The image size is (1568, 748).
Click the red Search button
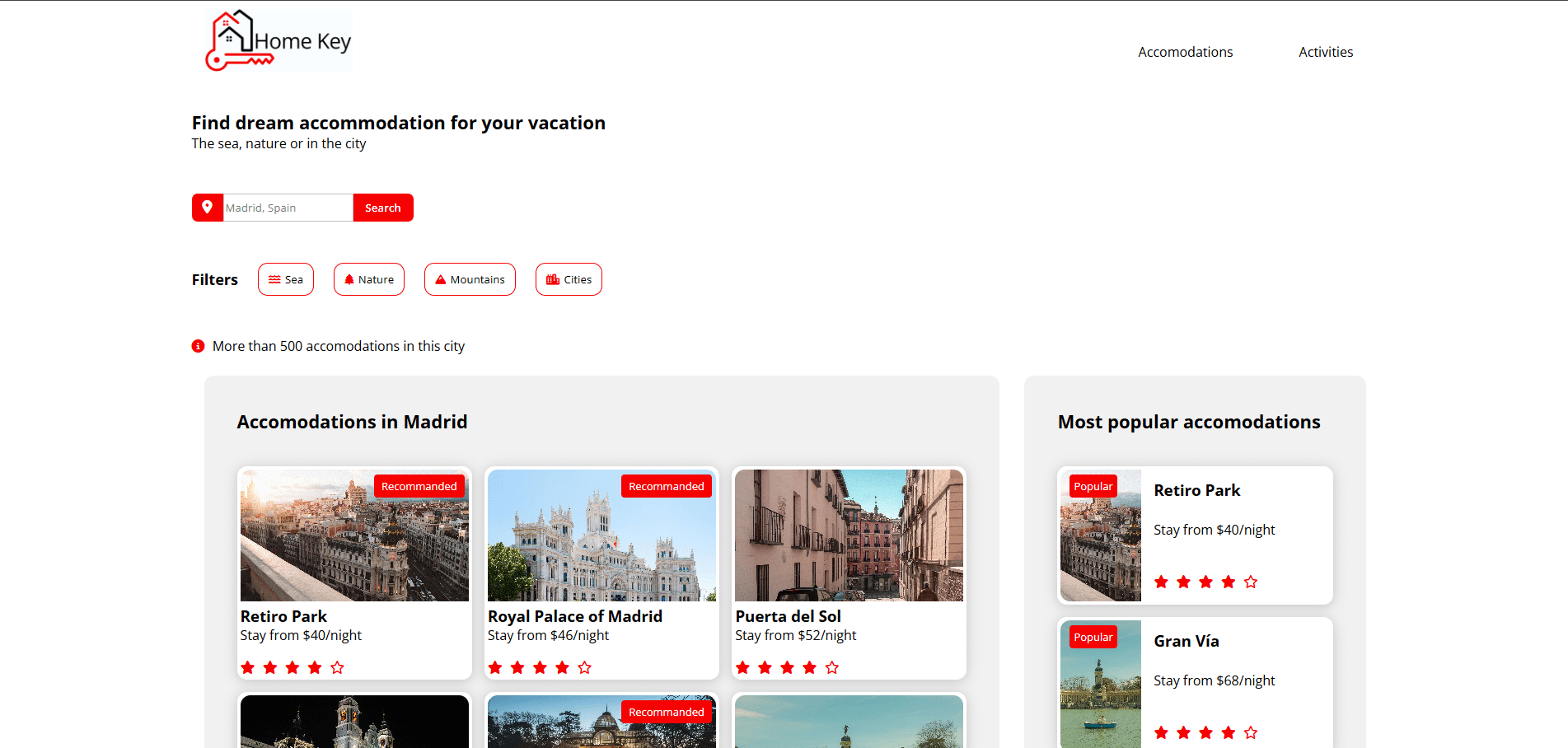(383, 208)
